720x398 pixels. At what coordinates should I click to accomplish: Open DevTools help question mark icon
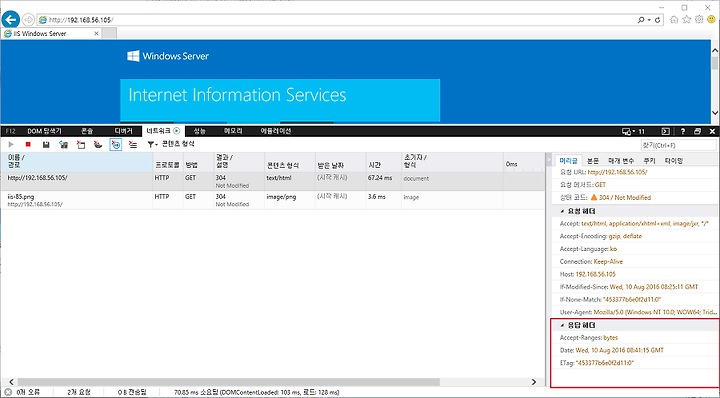(x=682, y=131)
